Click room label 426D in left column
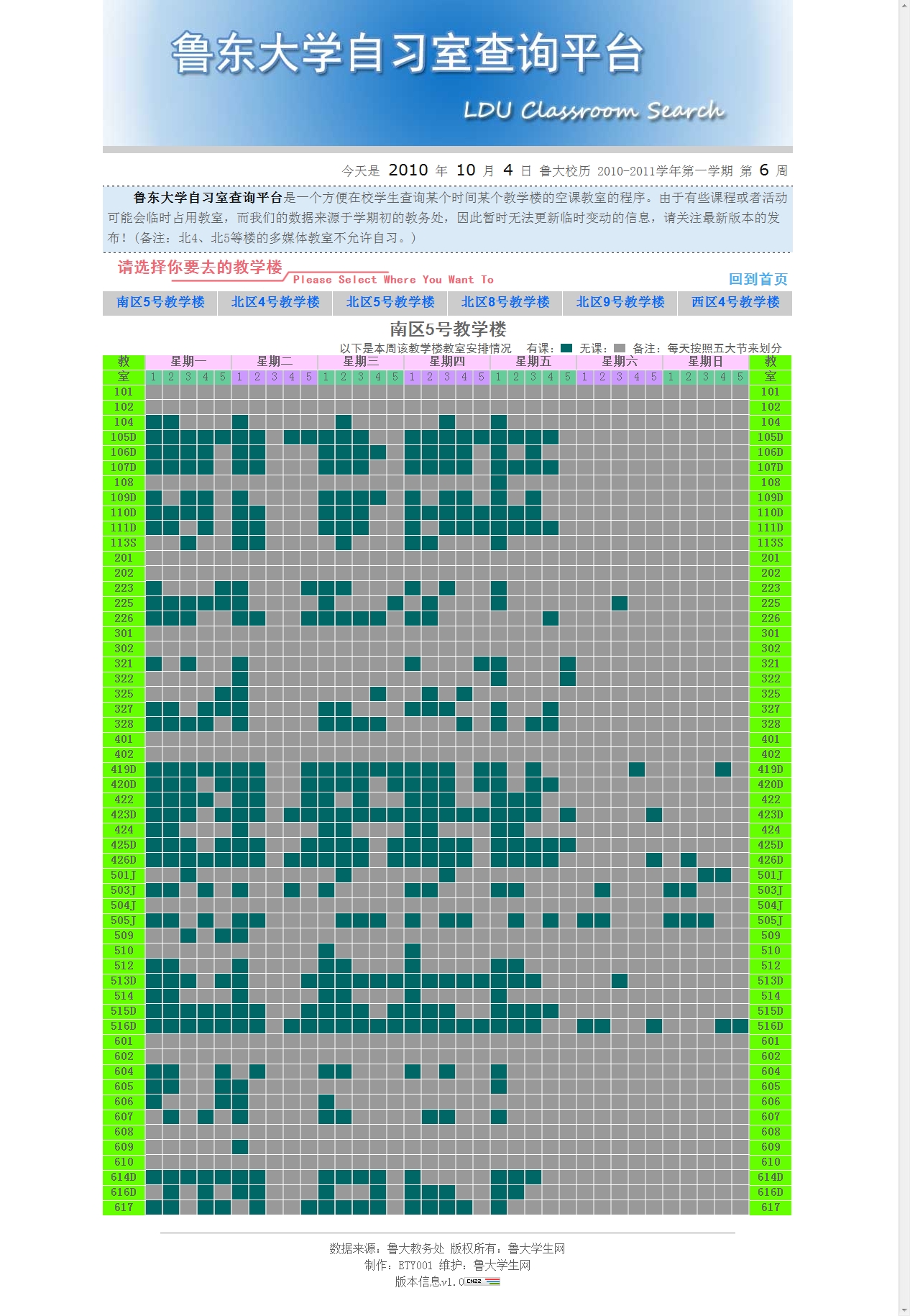This screenshot has height=1316, width=910. (x=124, y=860)
